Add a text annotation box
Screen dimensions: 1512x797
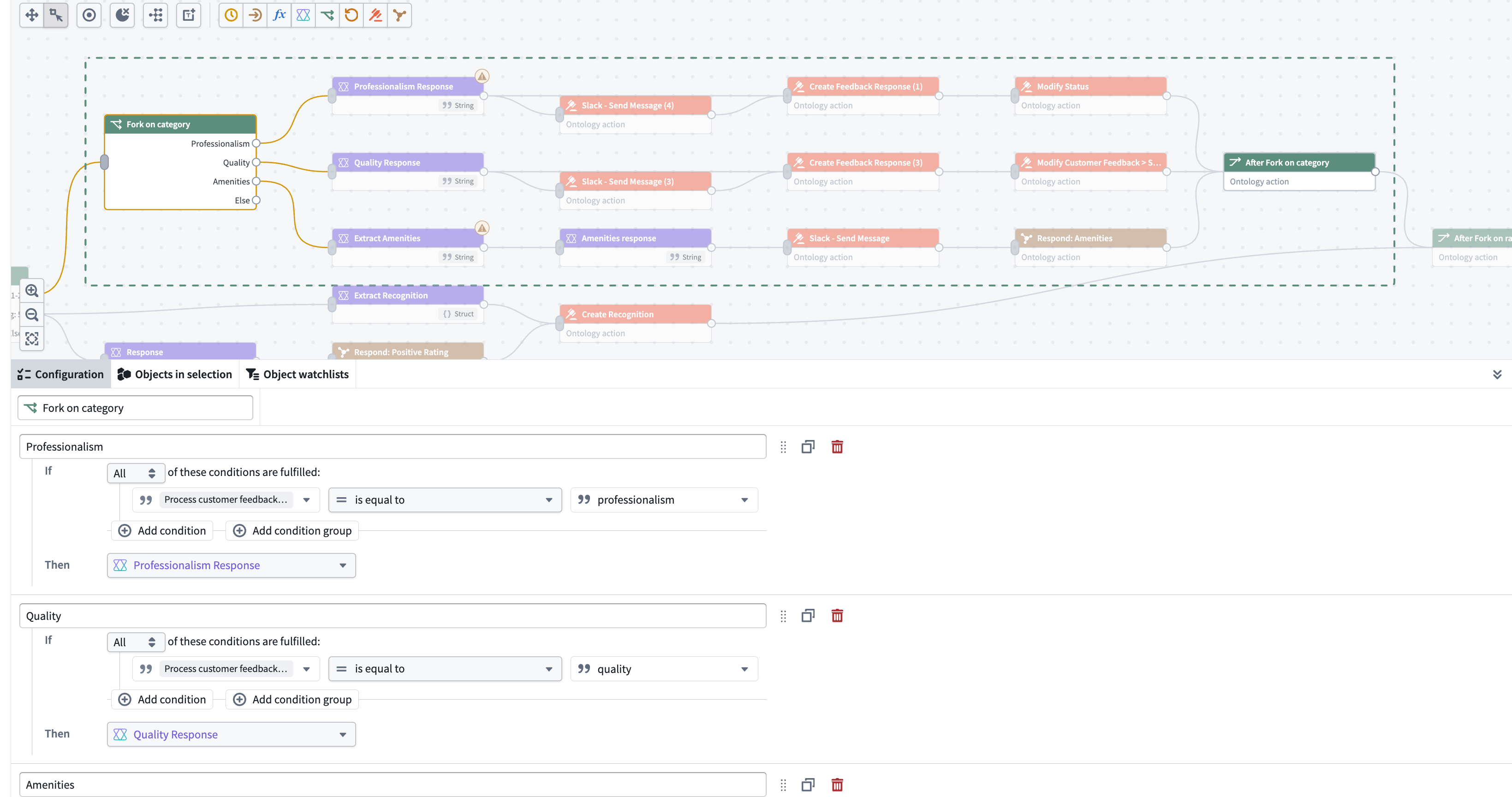point(188,15)
